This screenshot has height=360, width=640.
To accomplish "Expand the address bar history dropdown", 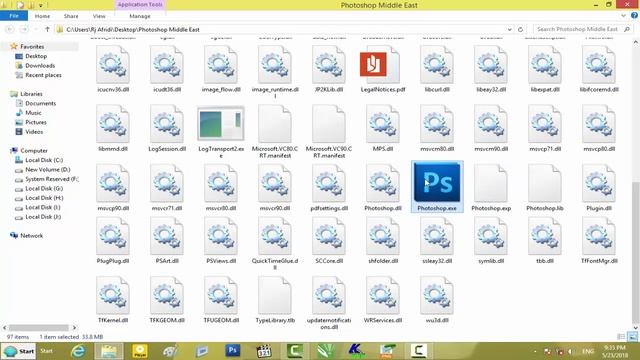I will point(509,29).
